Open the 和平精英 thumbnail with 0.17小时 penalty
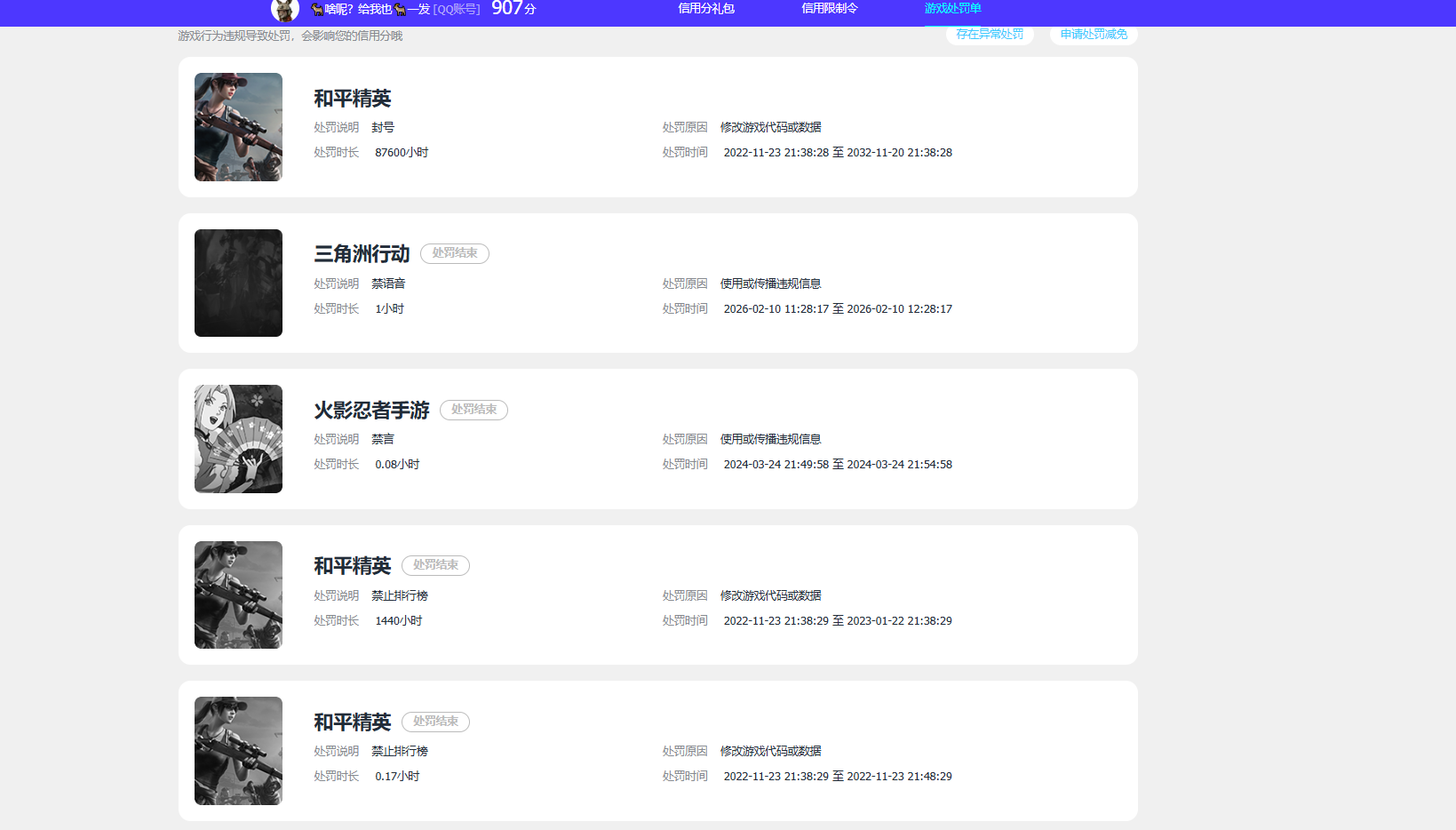This screenshot has height=830, width=1456. click(238, 751)
